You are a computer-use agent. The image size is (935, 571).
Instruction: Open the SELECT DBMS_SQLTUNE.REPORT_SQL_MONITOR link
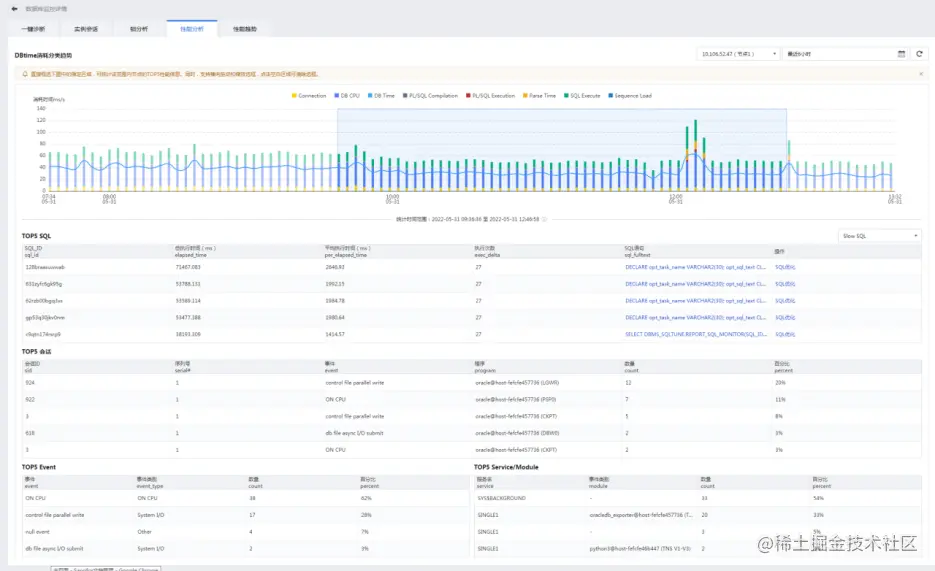[696, 334]
